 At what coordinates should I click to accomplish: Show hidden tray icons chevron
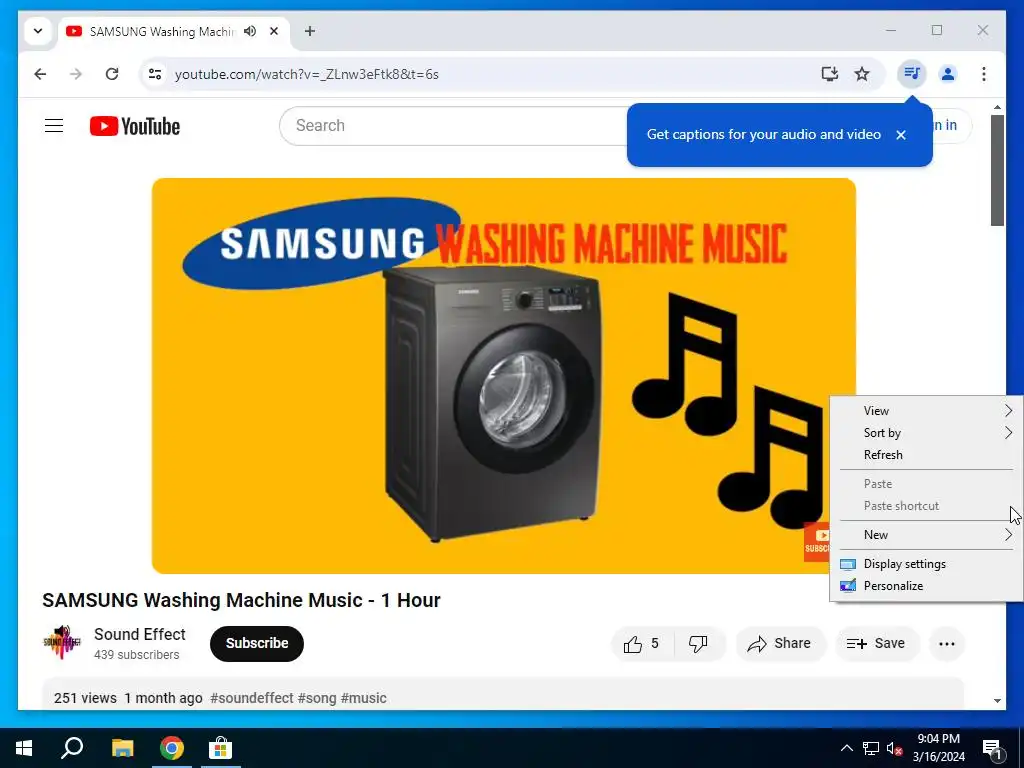click(846, 748)
